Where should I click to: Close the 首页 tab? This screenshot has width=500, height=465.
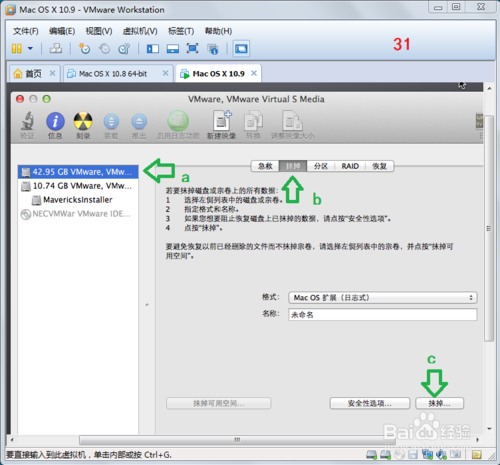(x=52, y=73)
